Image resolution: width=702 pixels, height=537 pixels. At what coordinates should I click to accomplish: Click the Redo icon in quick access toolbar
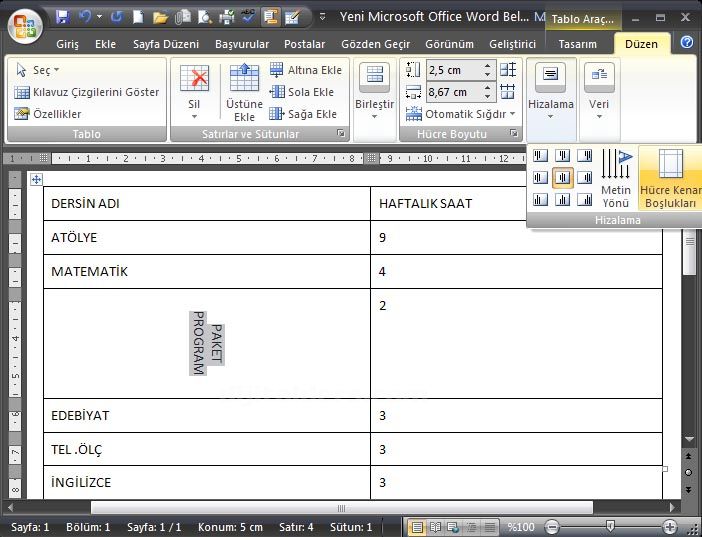click(116, 17)
